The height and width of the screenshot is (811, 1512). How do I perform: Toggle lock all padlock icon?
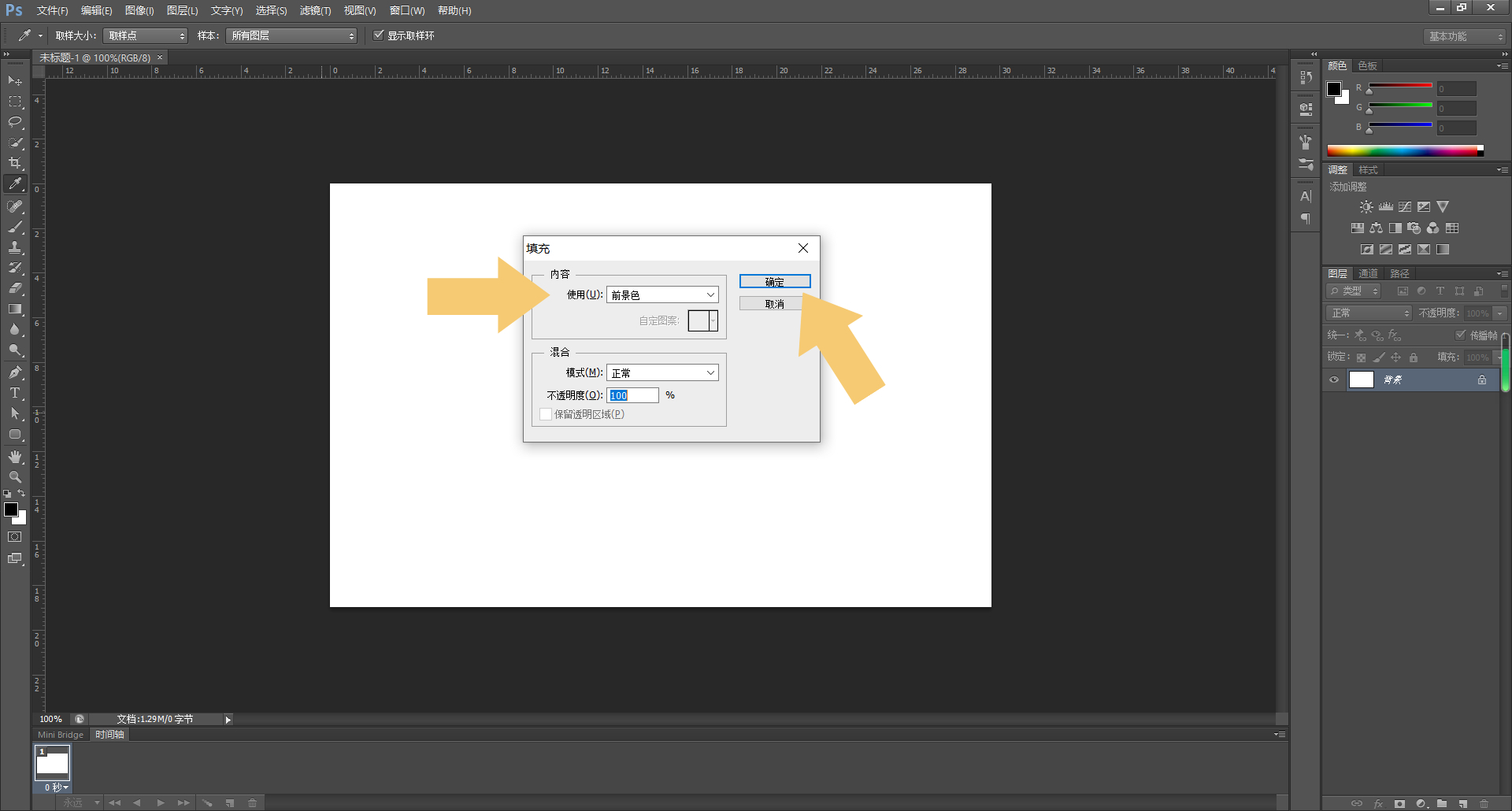1414,357
